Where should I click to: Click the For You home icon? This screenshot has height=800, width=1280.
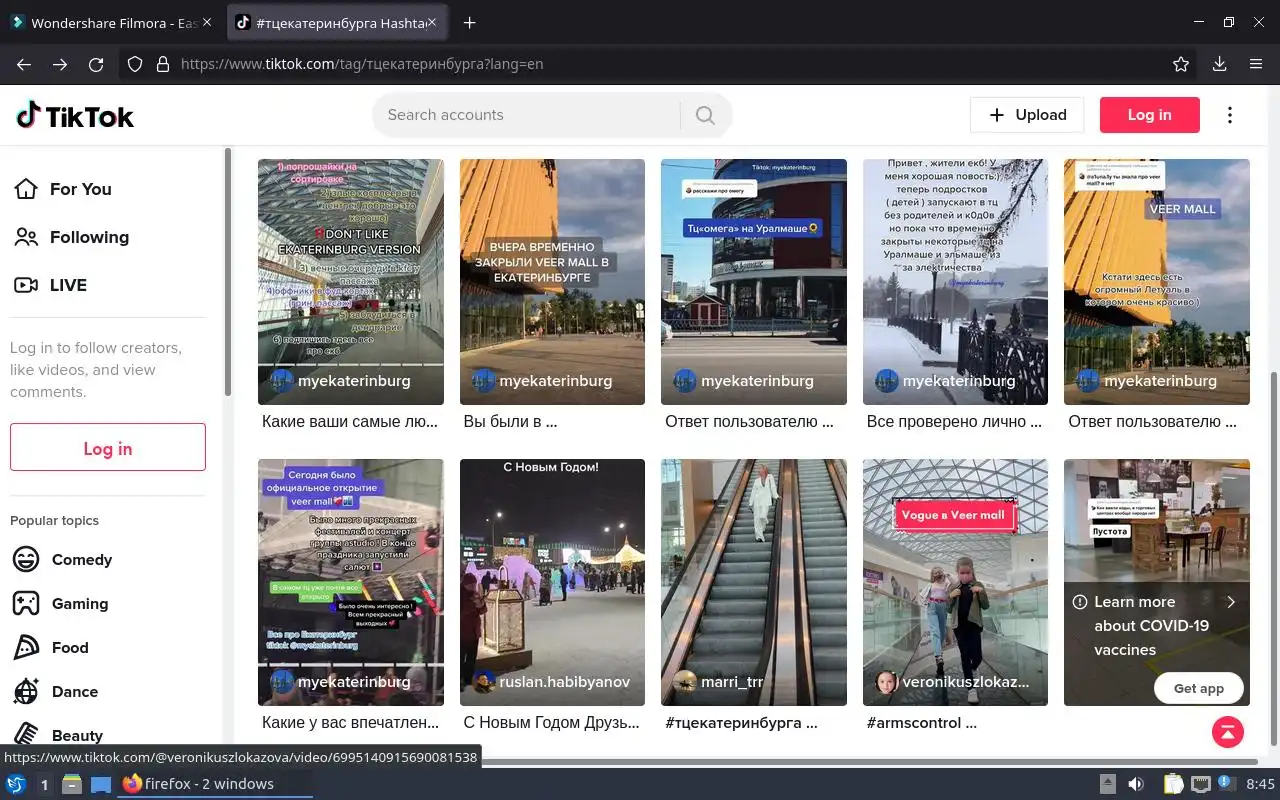pos(26,189)
